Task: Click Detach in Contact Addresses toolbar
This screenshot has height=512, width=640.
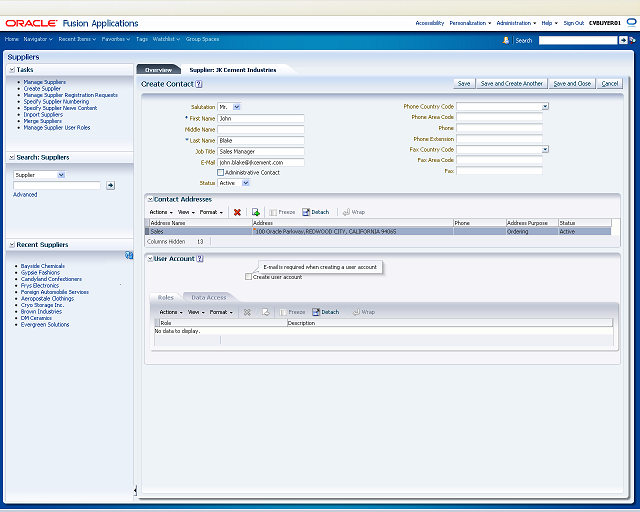Action: [x=316, y=212]
